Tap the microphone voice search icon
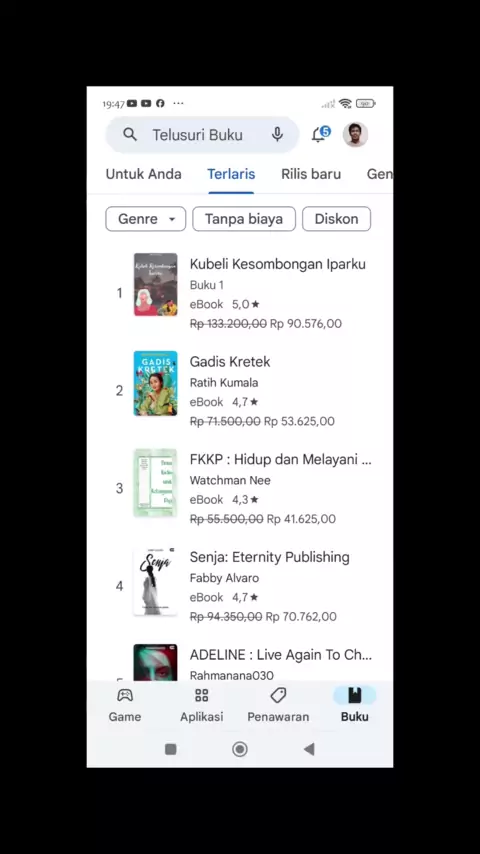480x854 pixels. (277, 135)
